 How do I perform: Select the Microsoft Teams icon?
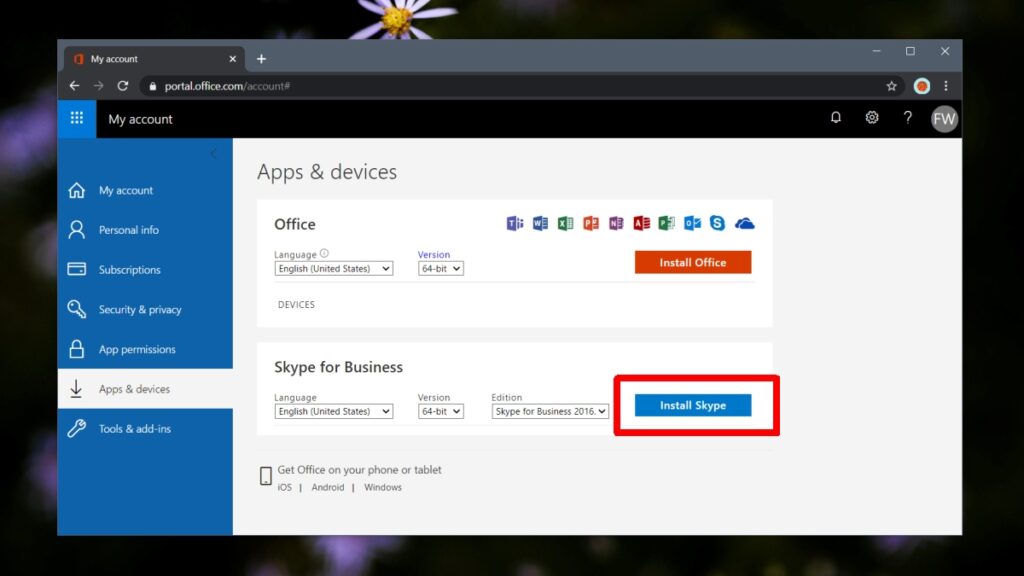tap(514, 223)
